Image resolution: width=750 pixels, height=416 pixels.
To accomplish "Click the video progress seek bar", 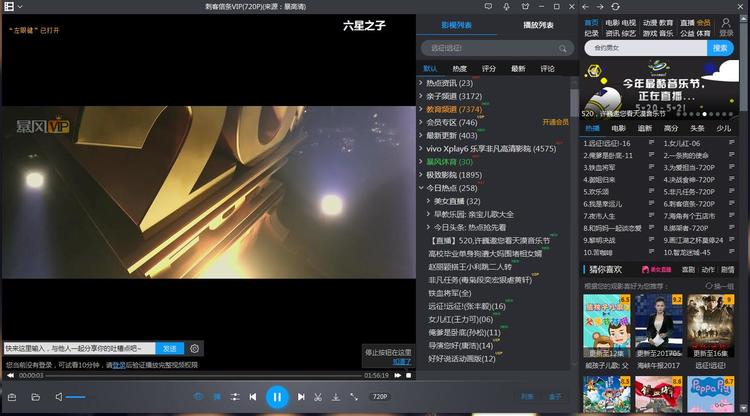I will [200, 376].
